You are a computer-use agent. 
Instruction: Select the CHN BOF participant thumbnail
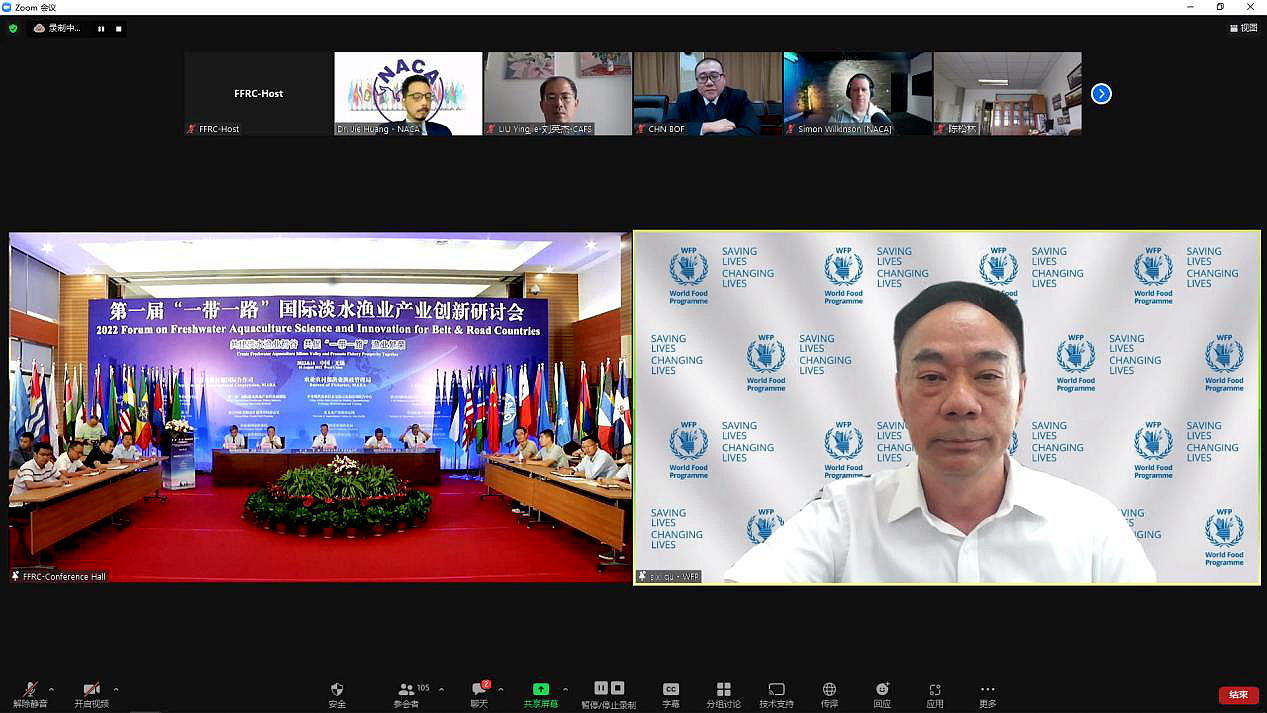(x=708, y=94)
